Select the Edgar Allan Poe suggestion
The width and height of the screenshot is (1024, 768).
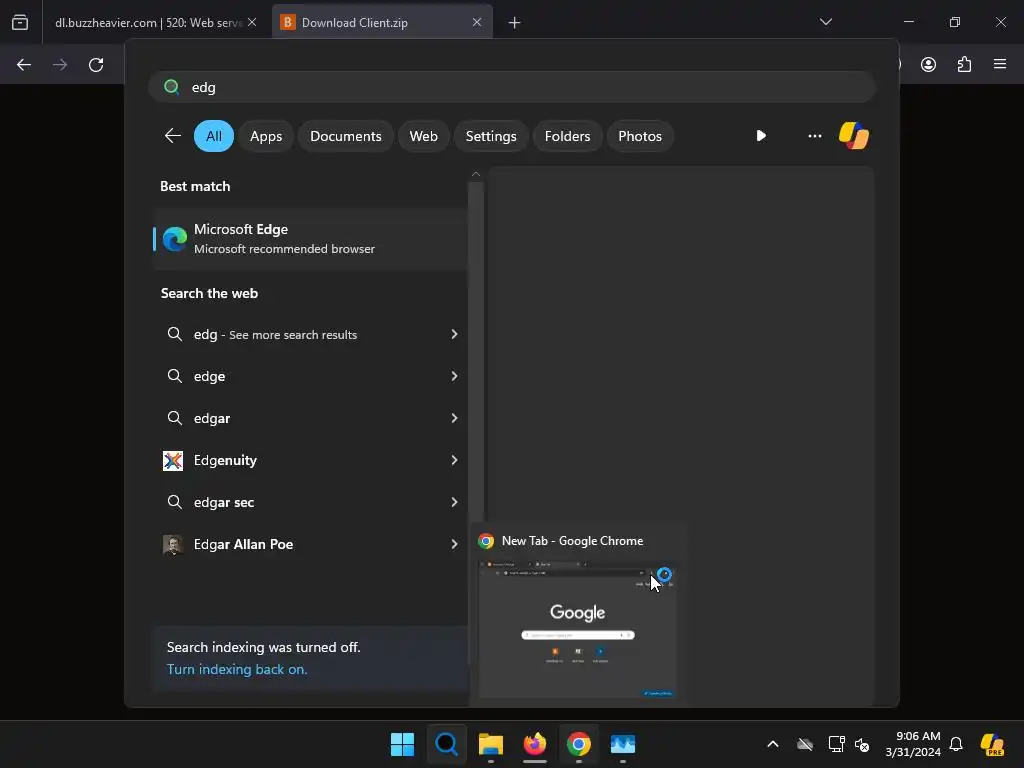point(311,544)
